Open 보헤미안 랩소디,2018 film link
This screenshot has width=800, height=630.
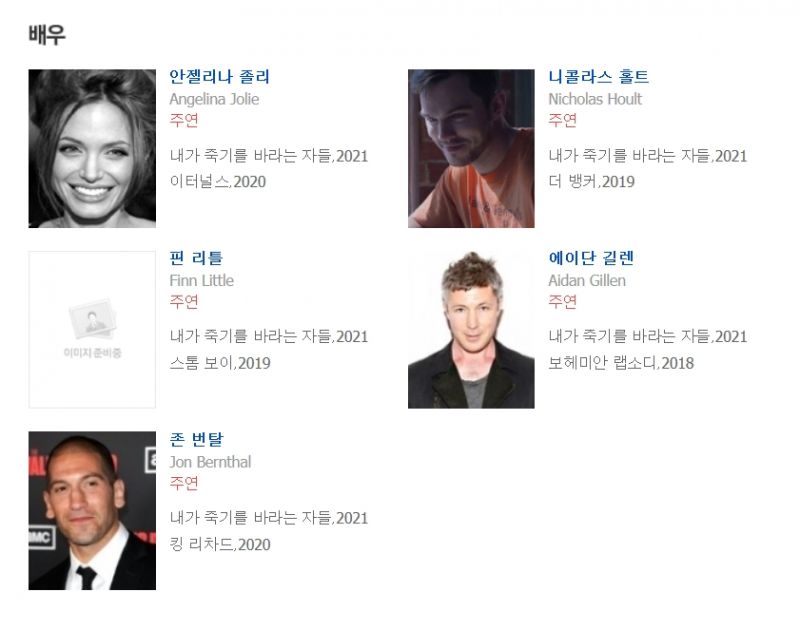621,363
